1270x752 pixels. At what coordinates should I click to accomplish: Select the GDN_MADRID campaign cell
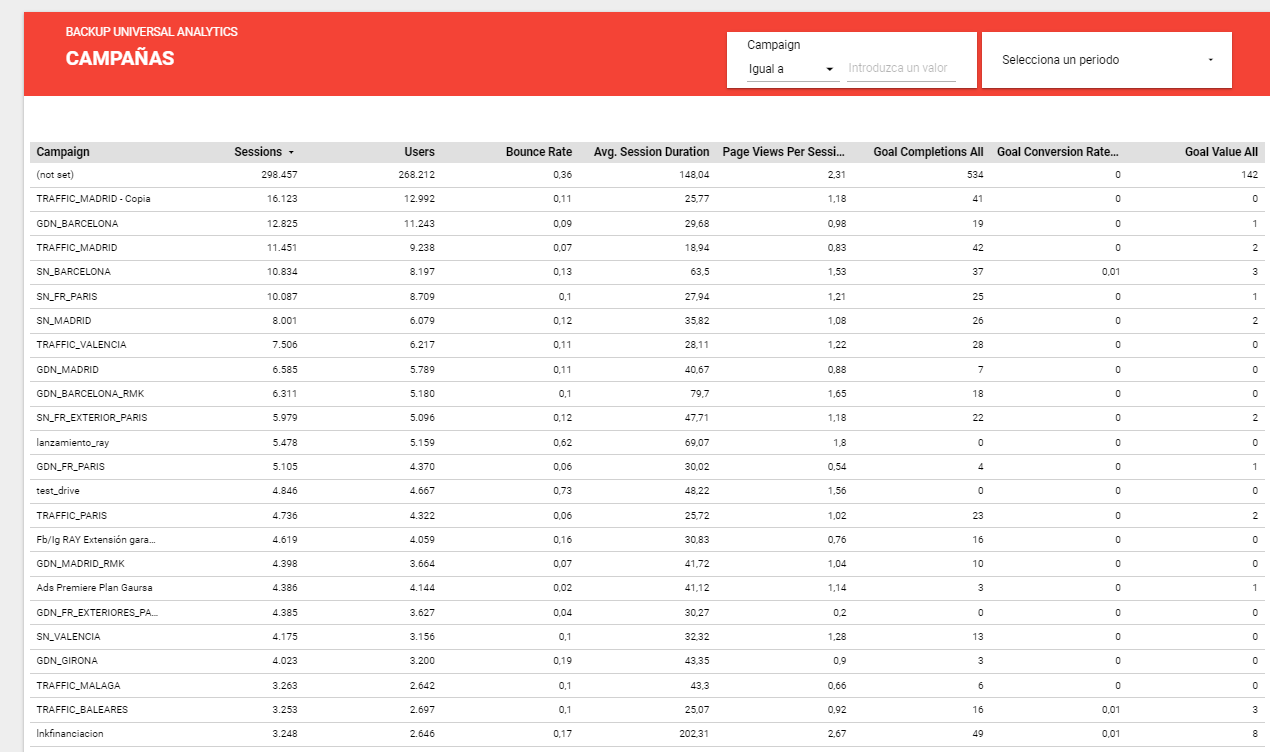pos(67,369)
